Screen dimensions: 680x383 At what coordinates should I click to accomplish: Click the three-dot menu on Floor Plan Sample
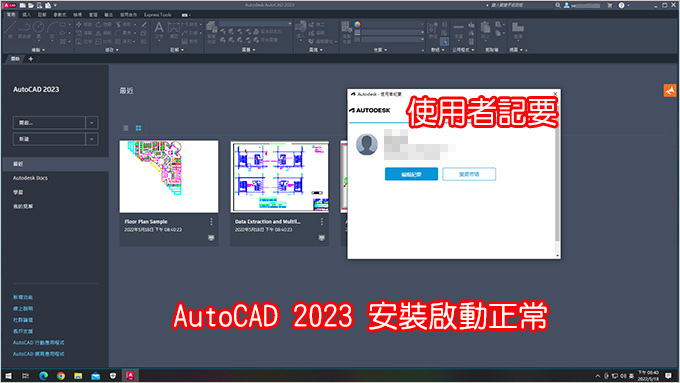pos(211,222)
